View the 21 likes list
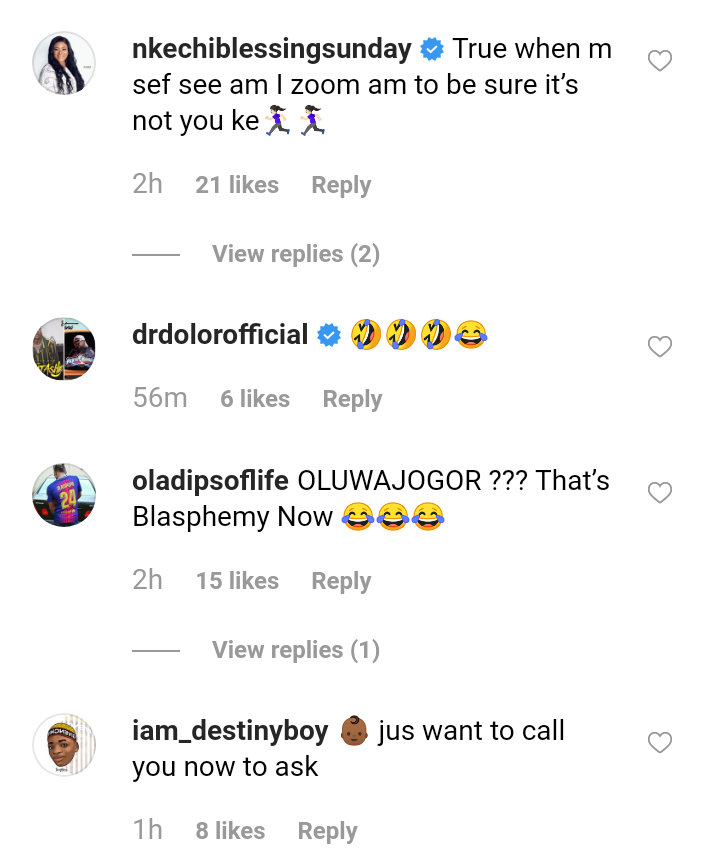720x864 pixels. coord(237,185)
